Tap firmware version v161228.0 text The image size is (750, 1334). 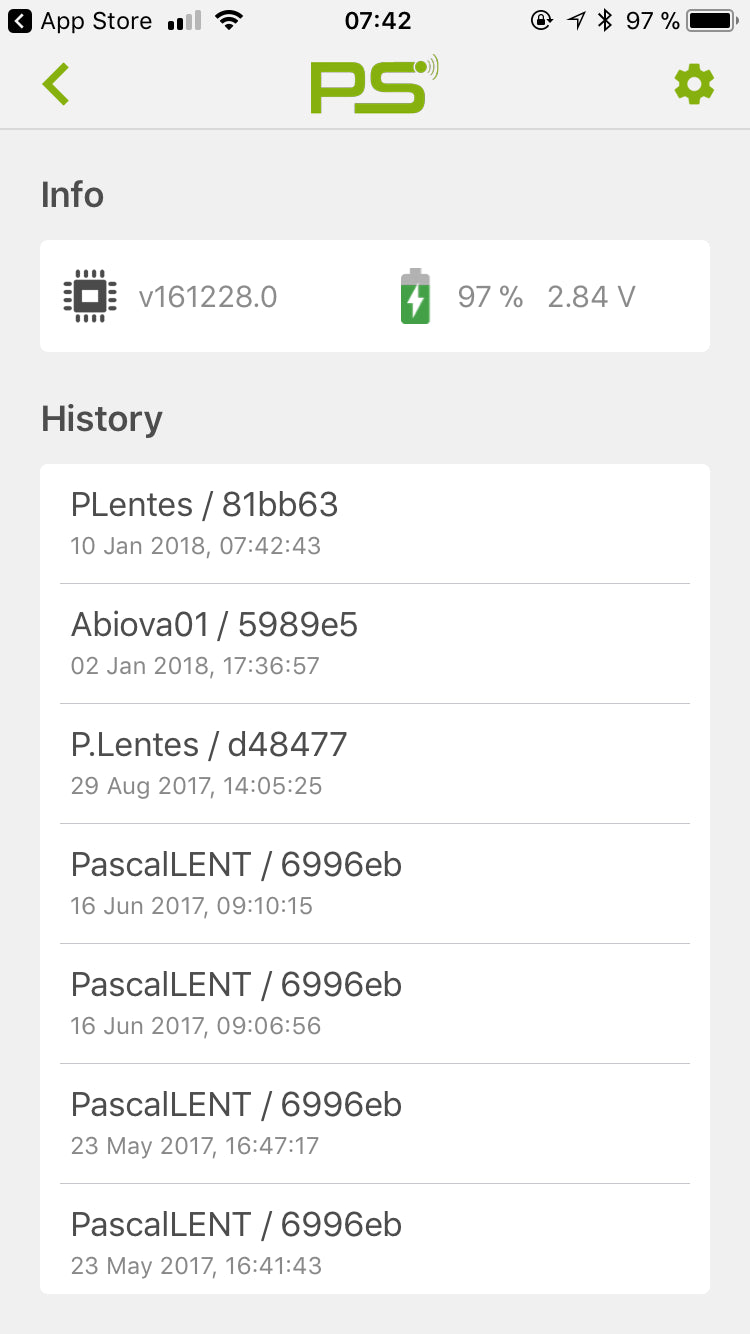pyautogui.click(x=208, y=297)
